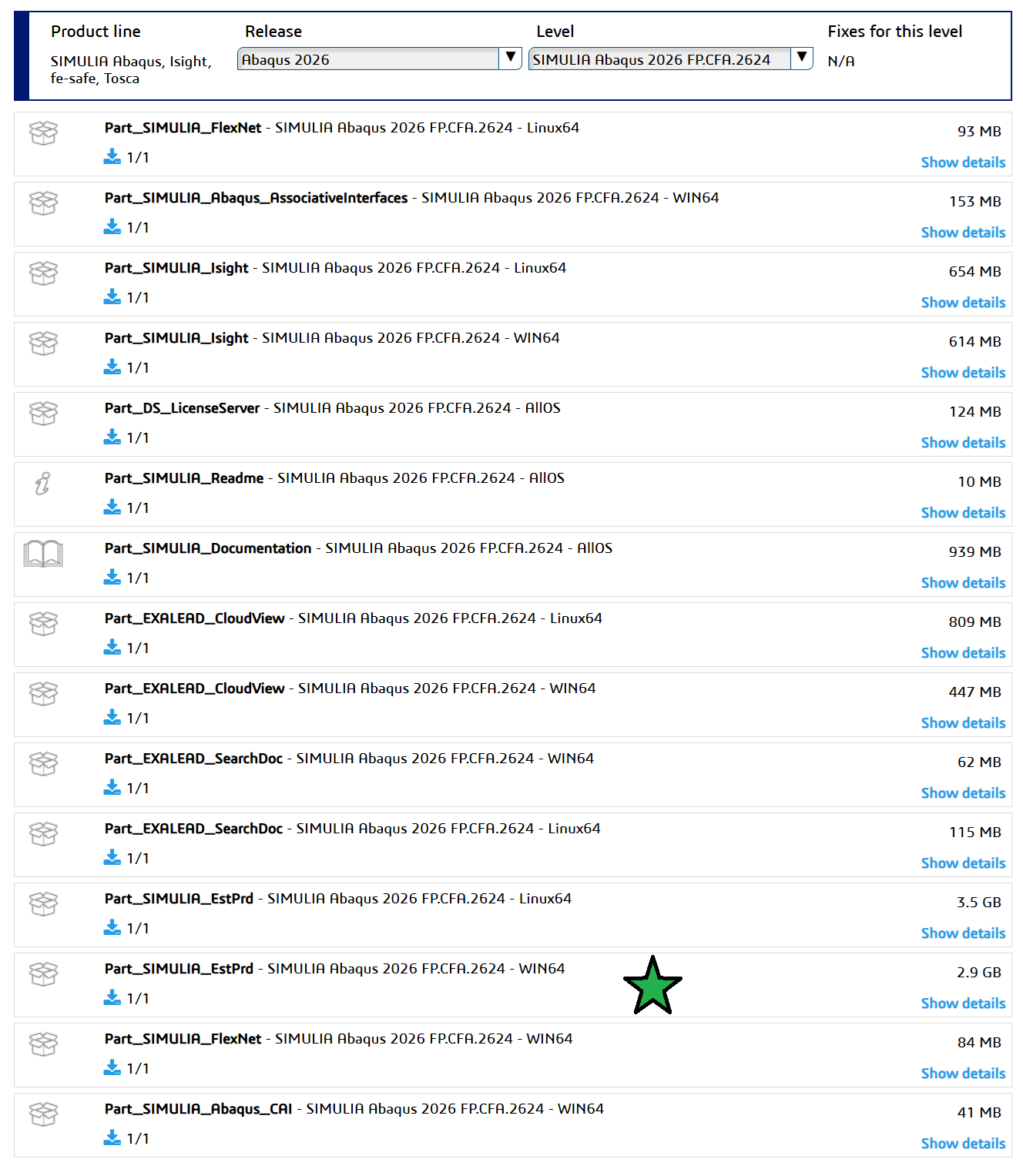1023x1176 pixels.
Task: Show details for DS_LicenseServer
Action: (x=963, y=443)
